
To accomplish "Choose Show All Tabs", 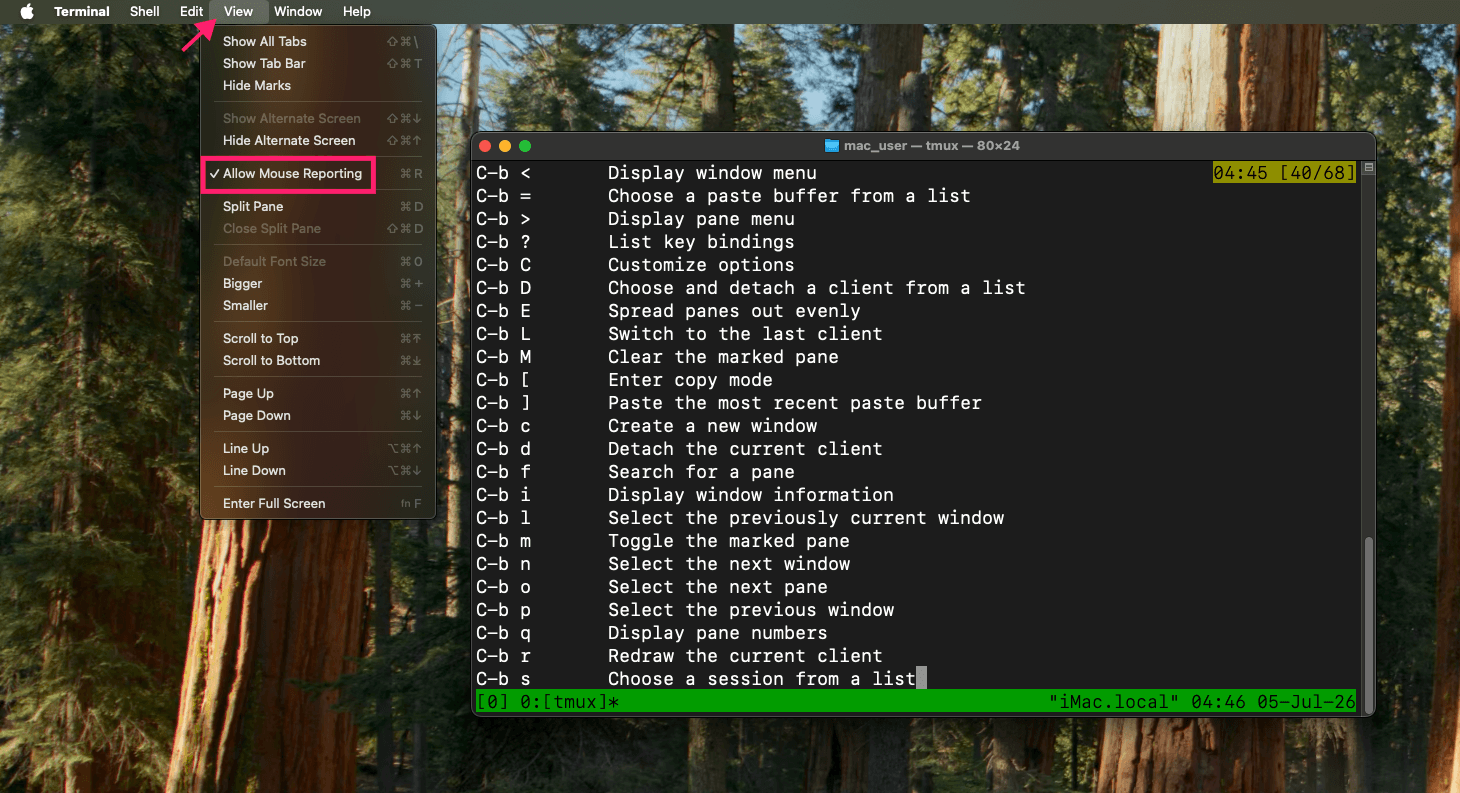I will [318, 42].
